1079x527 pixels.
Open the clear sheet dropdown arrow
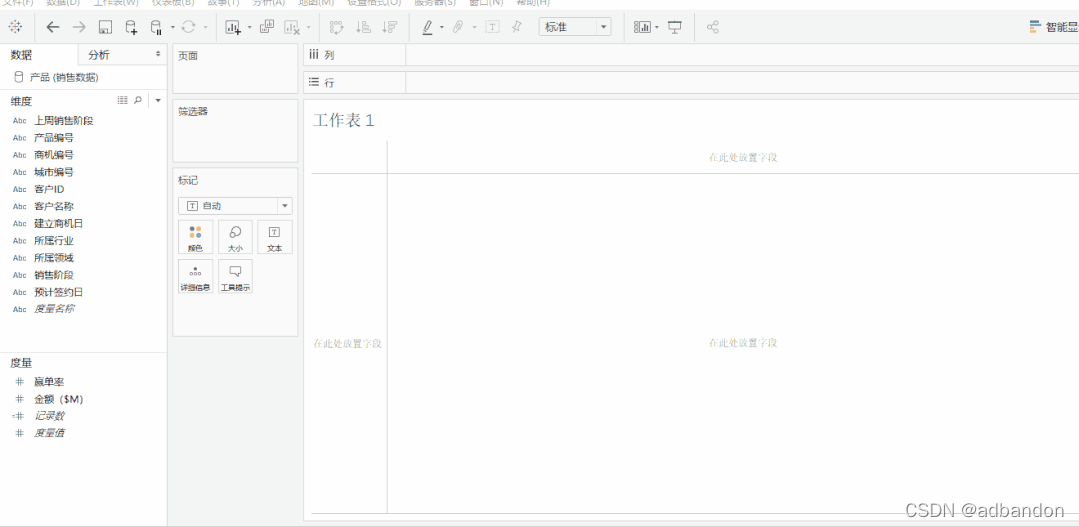pos(308,28)
